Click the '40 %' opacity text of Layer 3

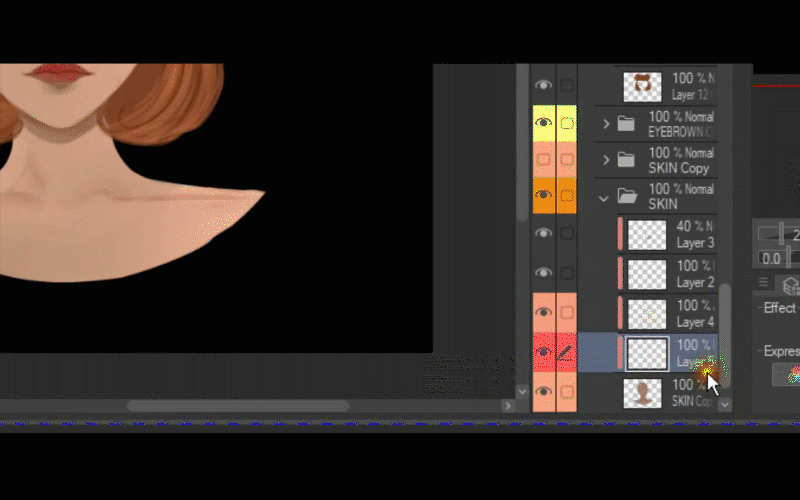[x=690, y=226]
